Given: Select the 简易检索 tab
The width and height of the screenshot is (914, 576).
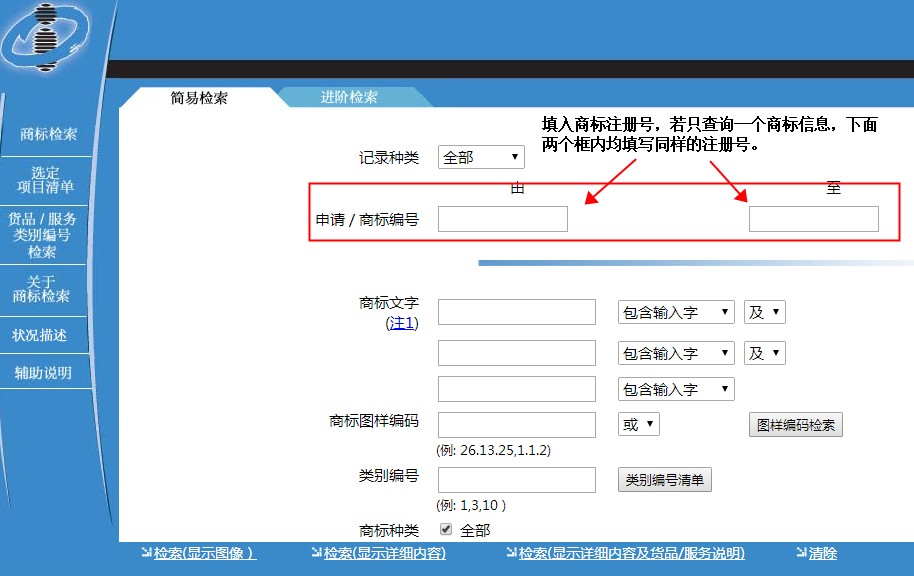Looking at the screenshot, I should click(199, 96).
